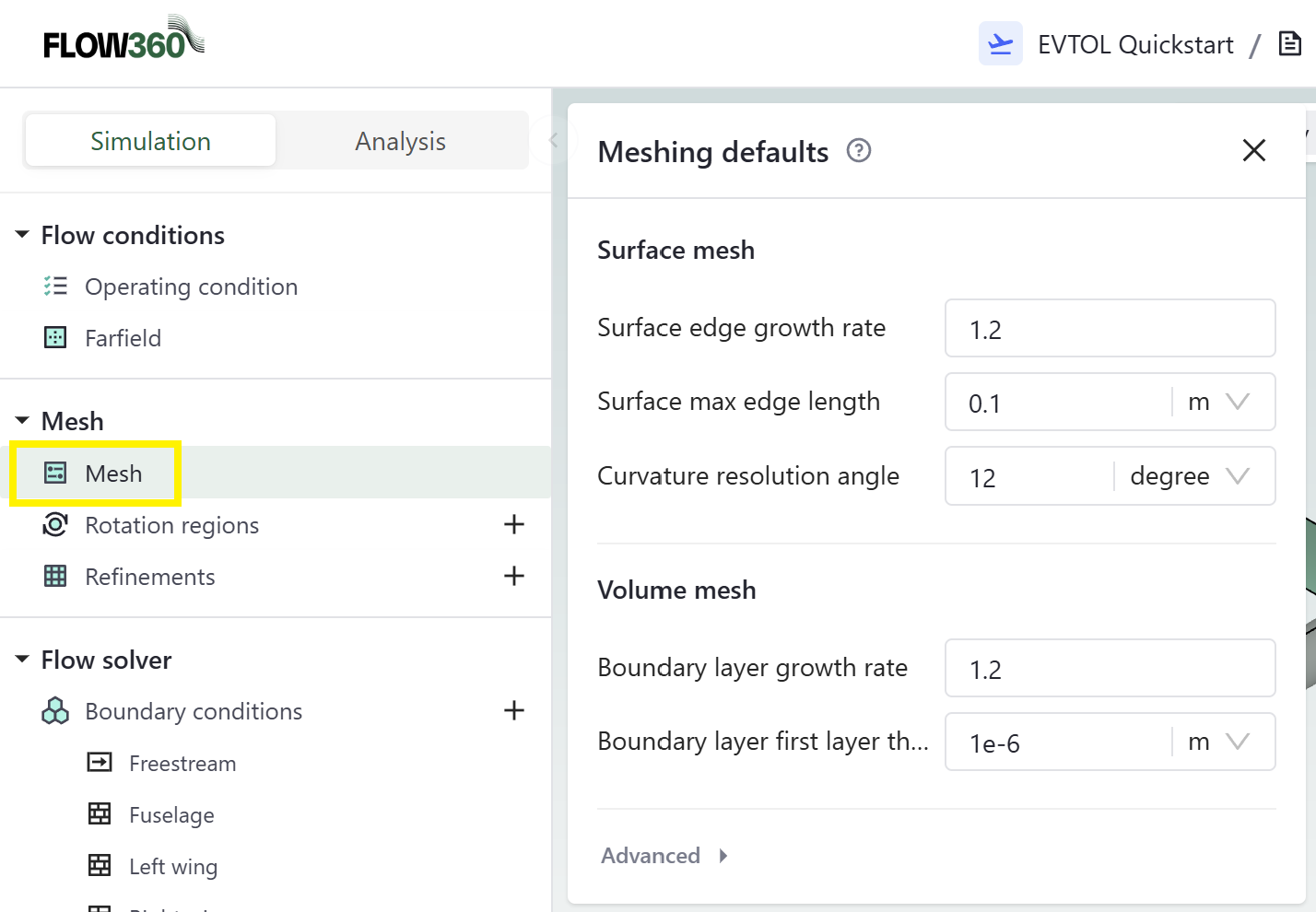Viewport: 1316px width, 912px height.
Task: Open the Operating condition item
Action: click(x=191, y=286)
